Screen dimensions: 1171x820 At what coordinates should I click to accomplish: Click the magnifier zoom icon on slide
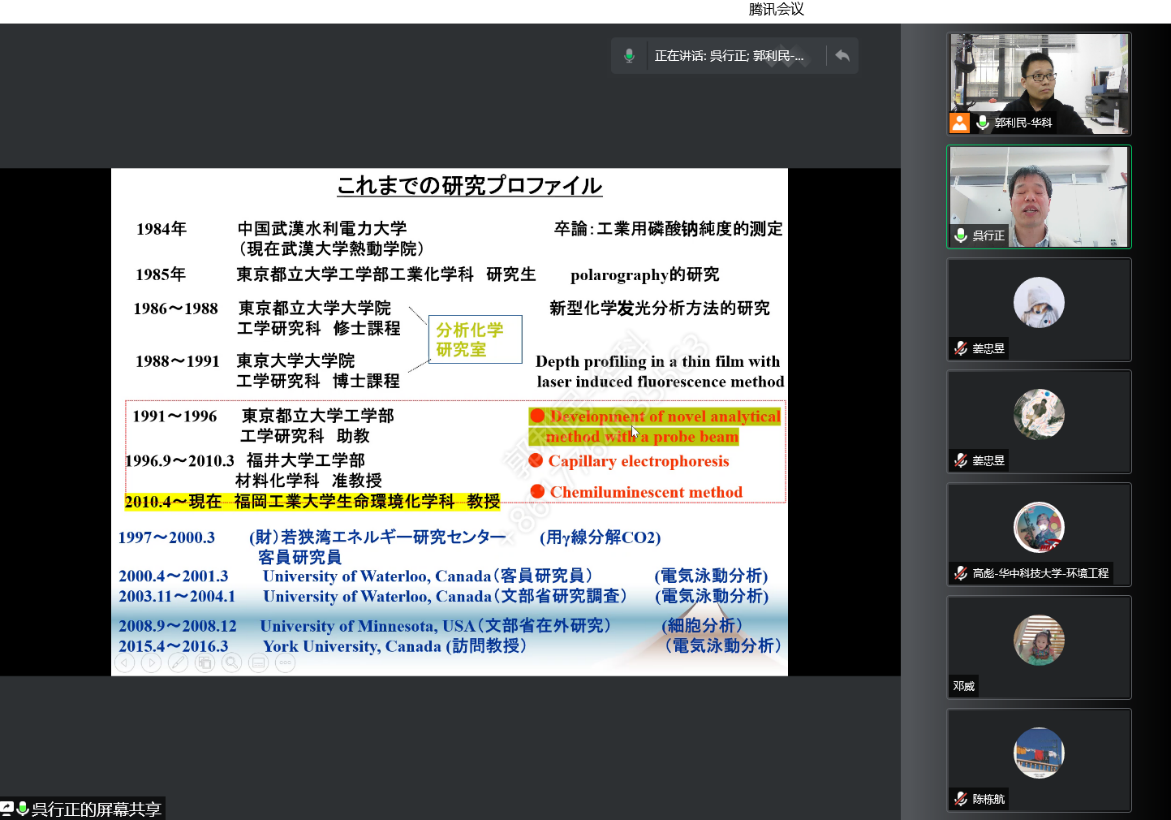232,662
